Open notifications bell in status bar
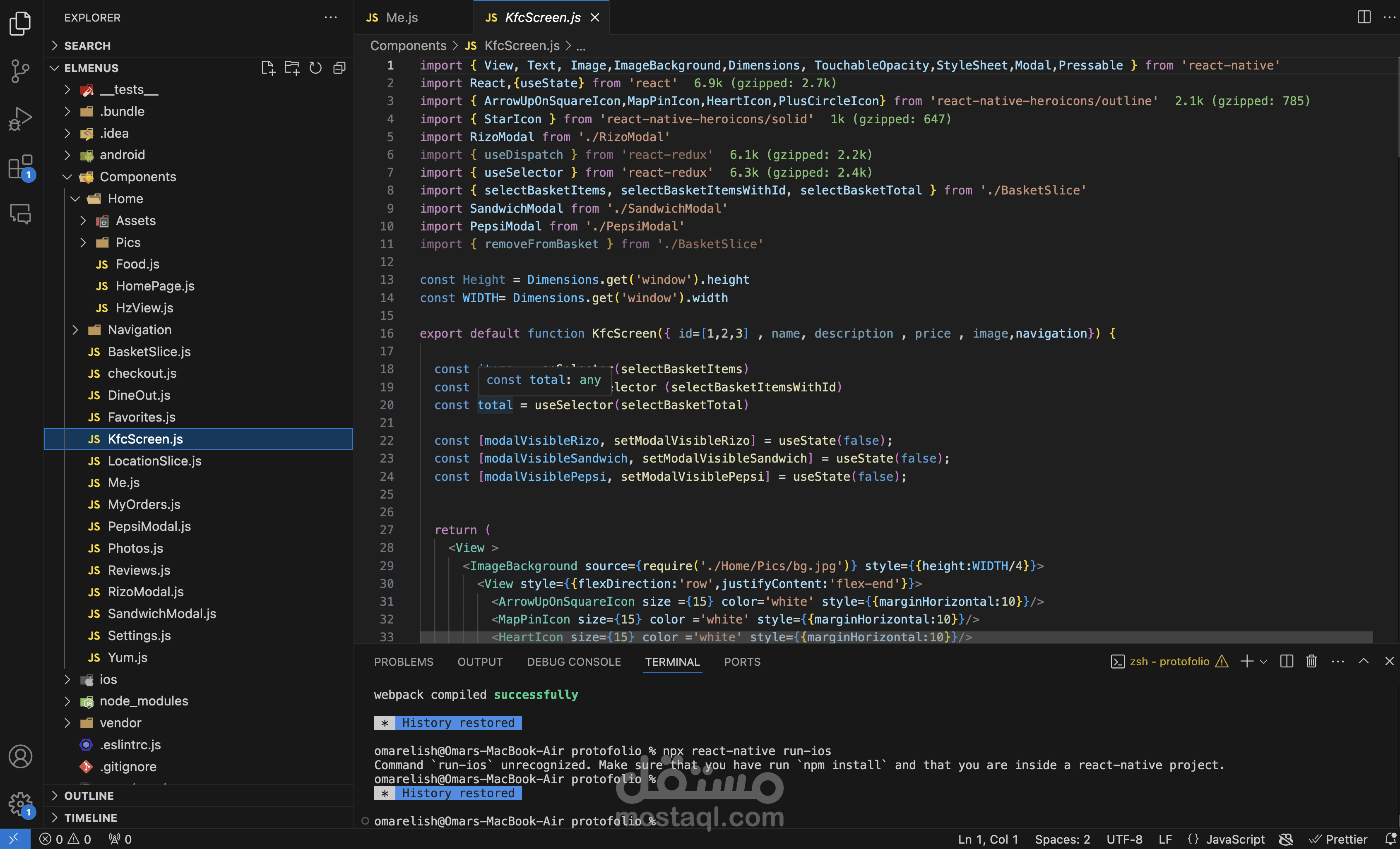The width and height of the screenshot is (1400, 849). [1390, 839]
